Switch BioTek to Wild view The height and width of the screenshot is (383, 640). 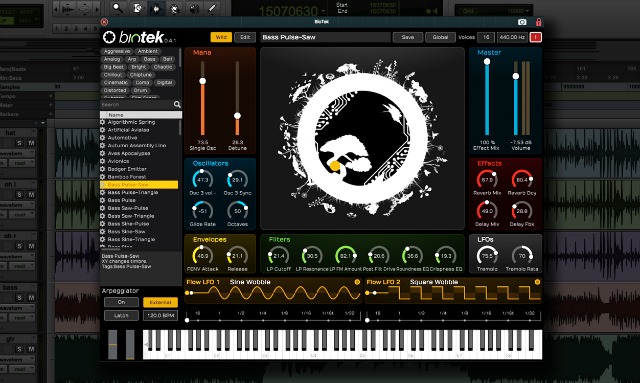(x=221, y=37)
